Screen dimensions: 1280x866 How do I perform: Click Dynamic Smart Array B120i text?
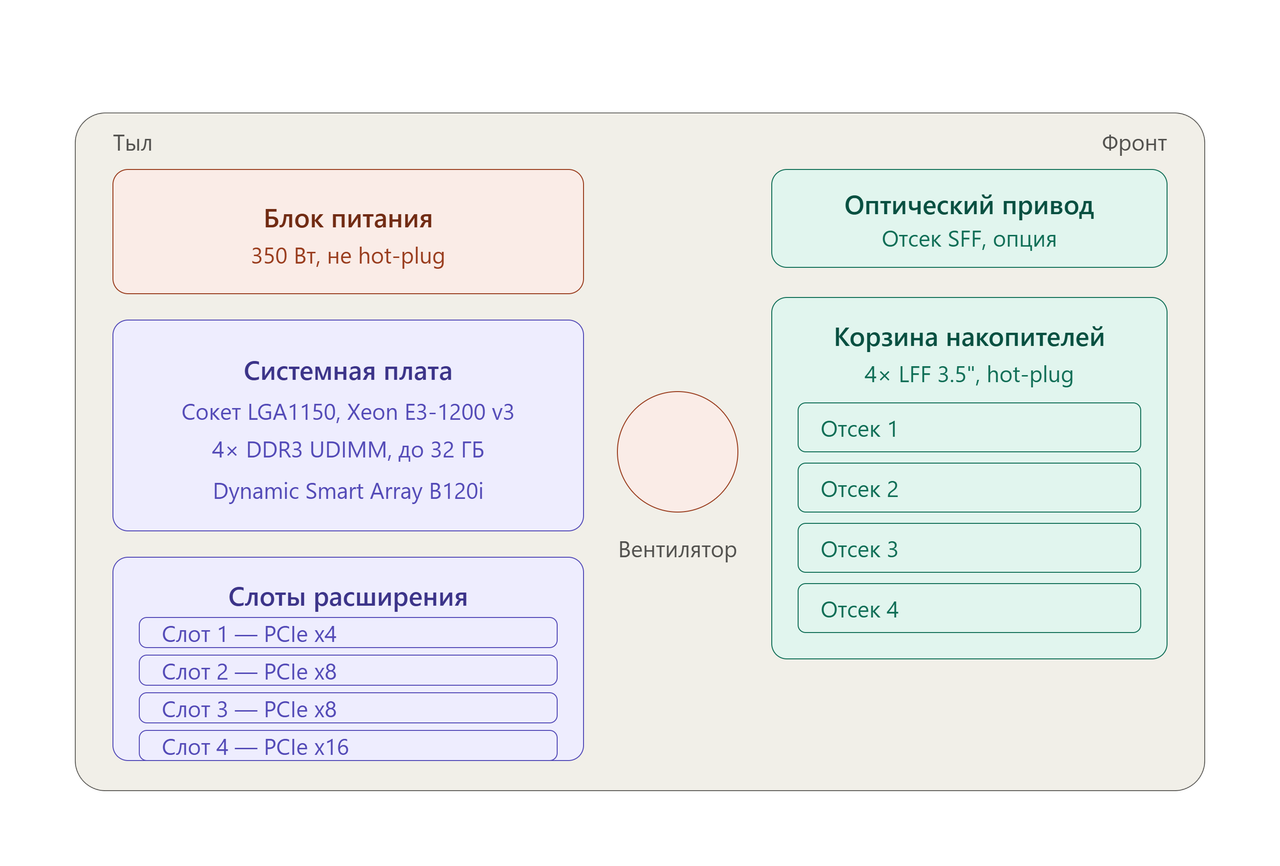click(348, 491)
